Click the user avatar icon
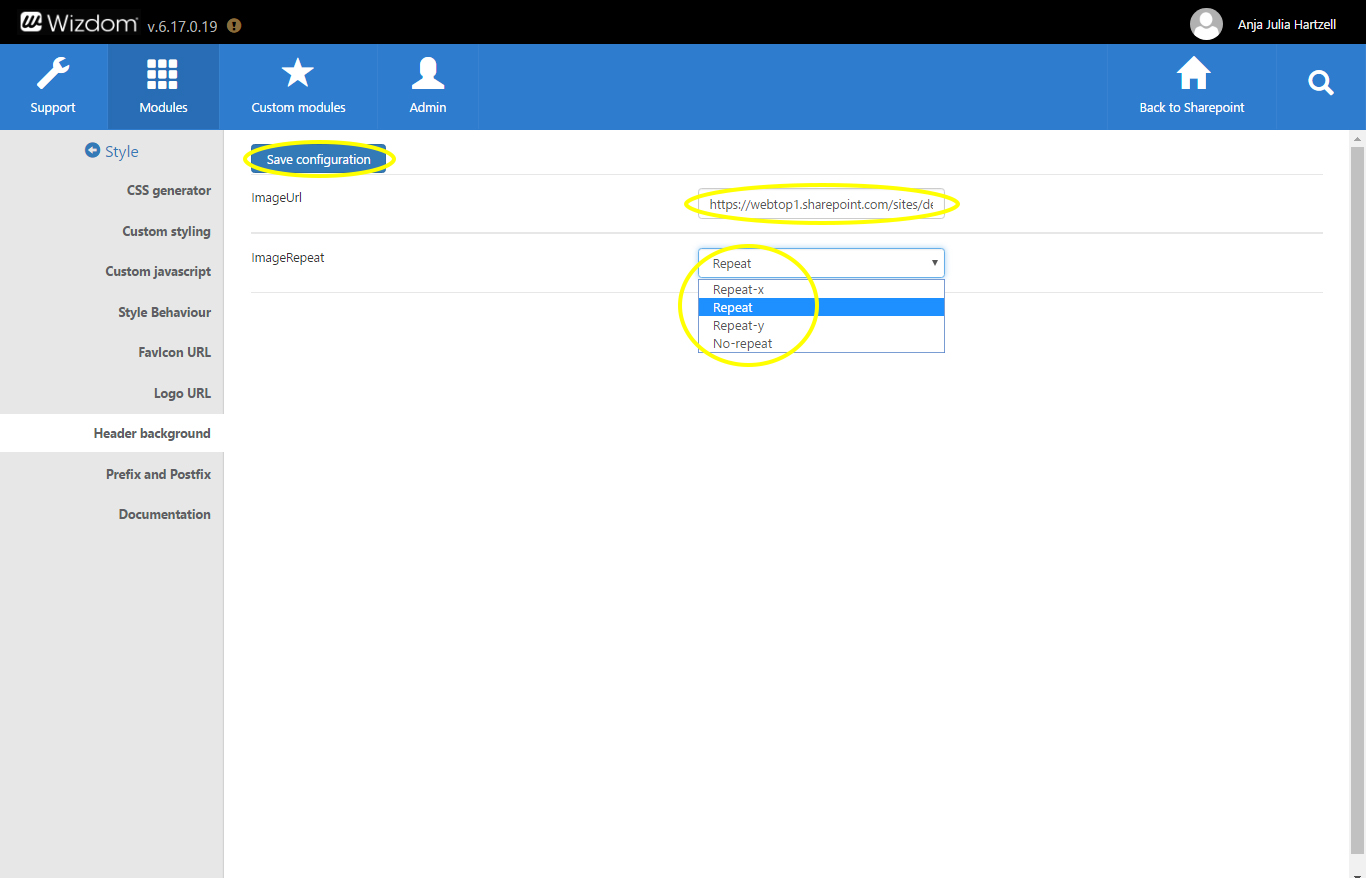 1207,24
